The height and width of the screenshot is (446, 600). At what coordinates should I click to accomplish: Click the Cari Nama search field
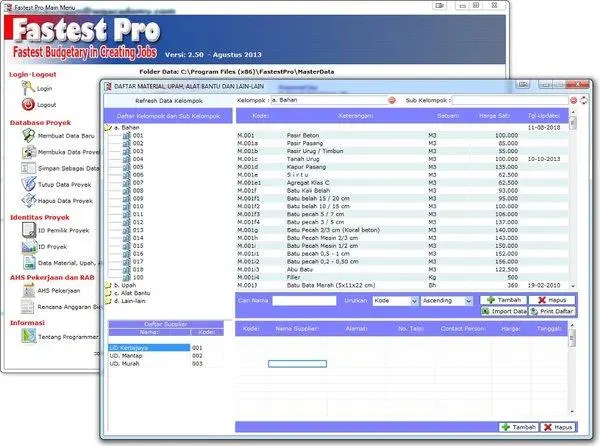pos(304,301)
